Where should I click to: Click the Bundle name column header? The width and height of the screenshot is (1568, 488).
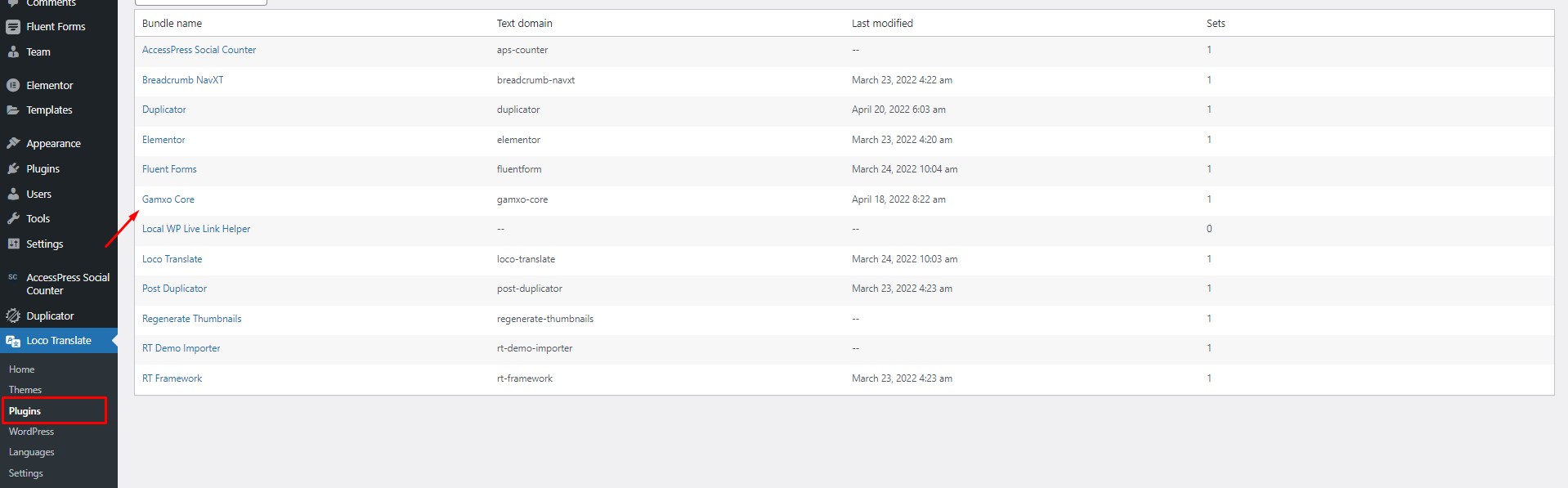coord(172,23)
